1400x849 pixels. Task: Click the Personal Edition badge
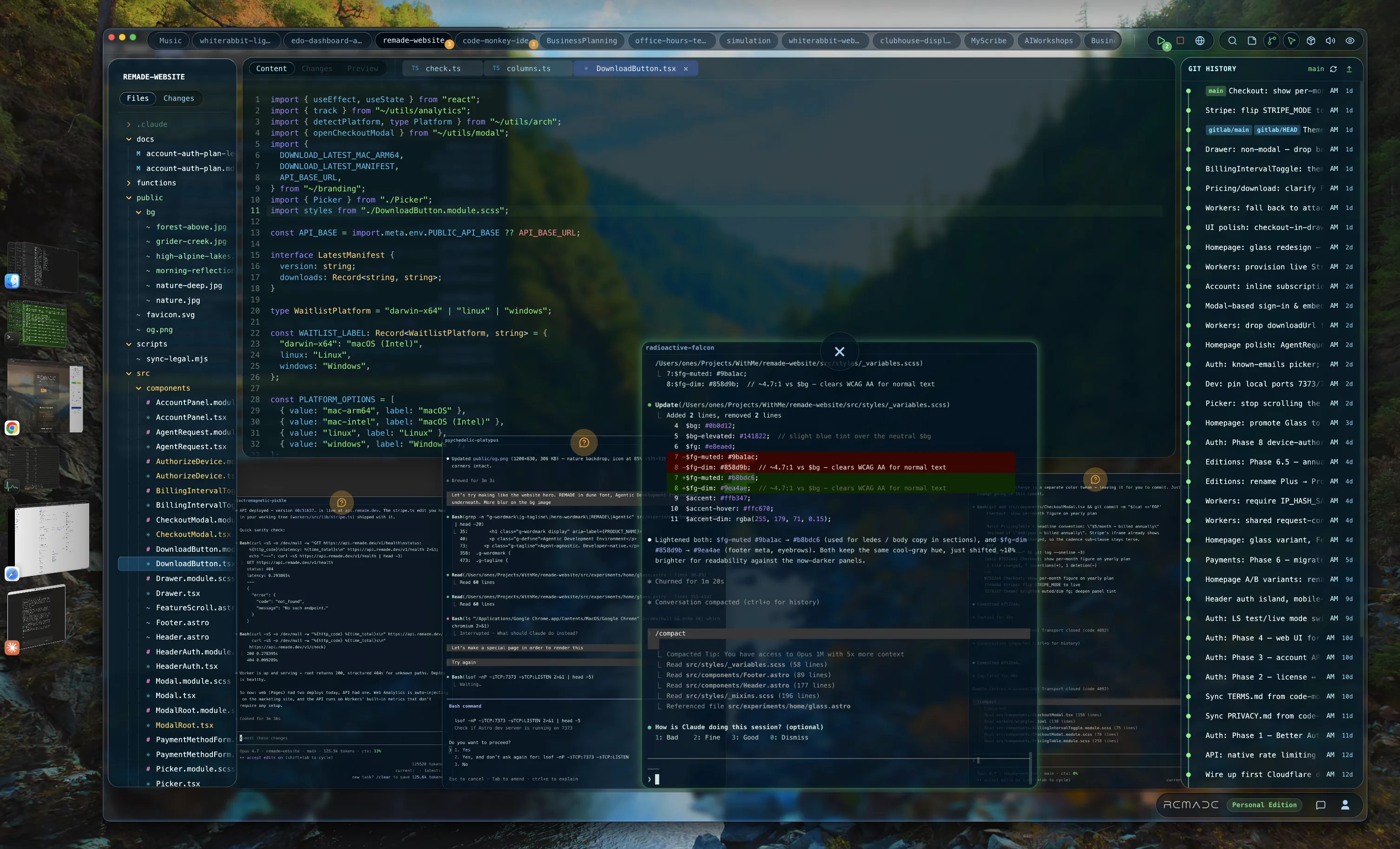pyautogui.click(x=1264, y=805)
